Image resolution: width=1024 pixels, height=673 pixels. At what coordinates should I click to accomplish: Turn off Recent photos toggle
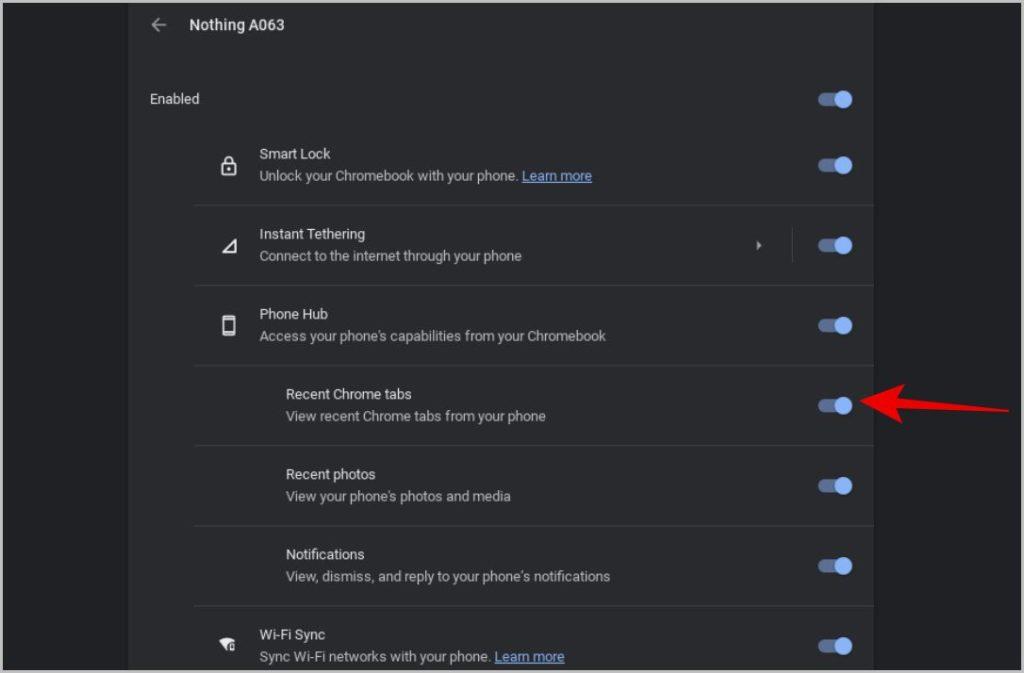pos(835,486)
